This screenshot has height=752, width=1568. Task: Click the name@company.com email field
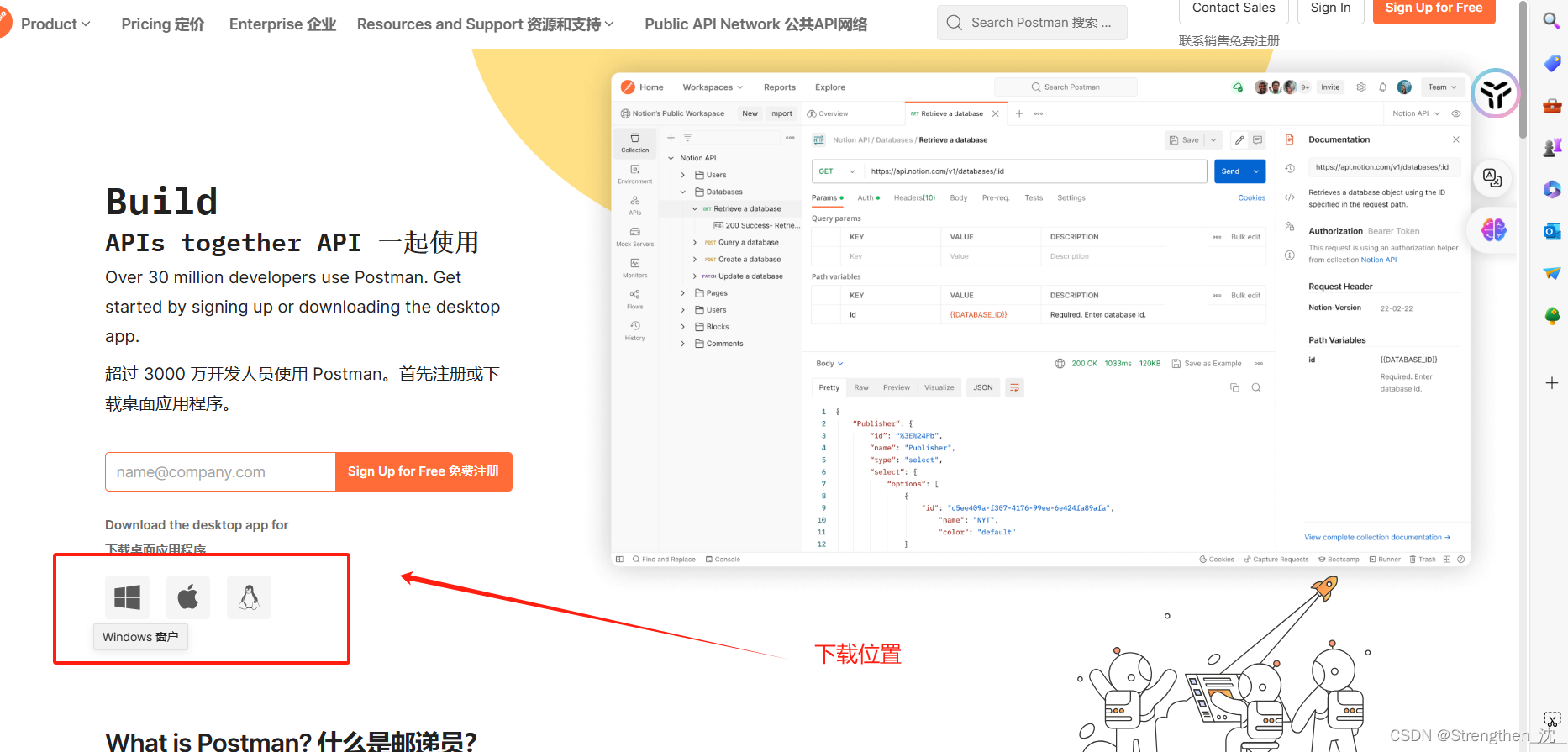click(x=220, y=471)
